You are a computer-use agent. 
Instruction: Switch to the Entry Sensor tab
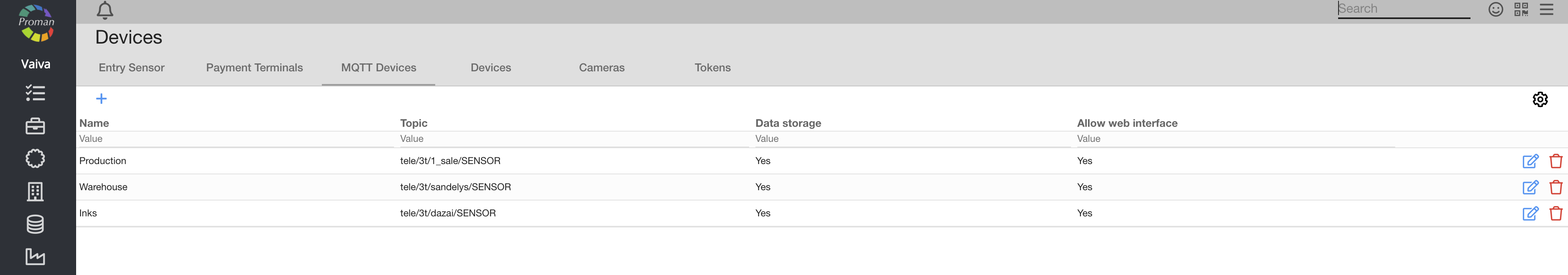[132, 67]
